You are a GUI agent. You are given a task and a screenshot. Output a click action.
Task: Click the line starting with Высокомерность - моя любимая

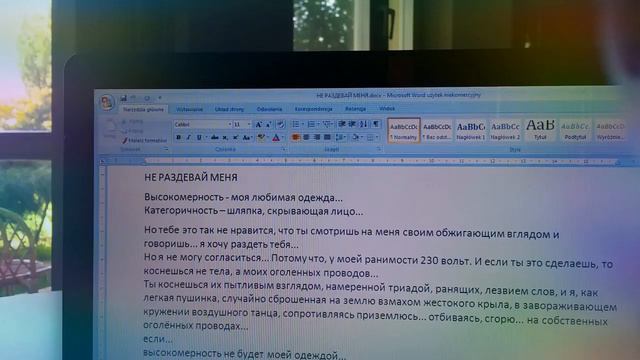[x=243, y=198]
